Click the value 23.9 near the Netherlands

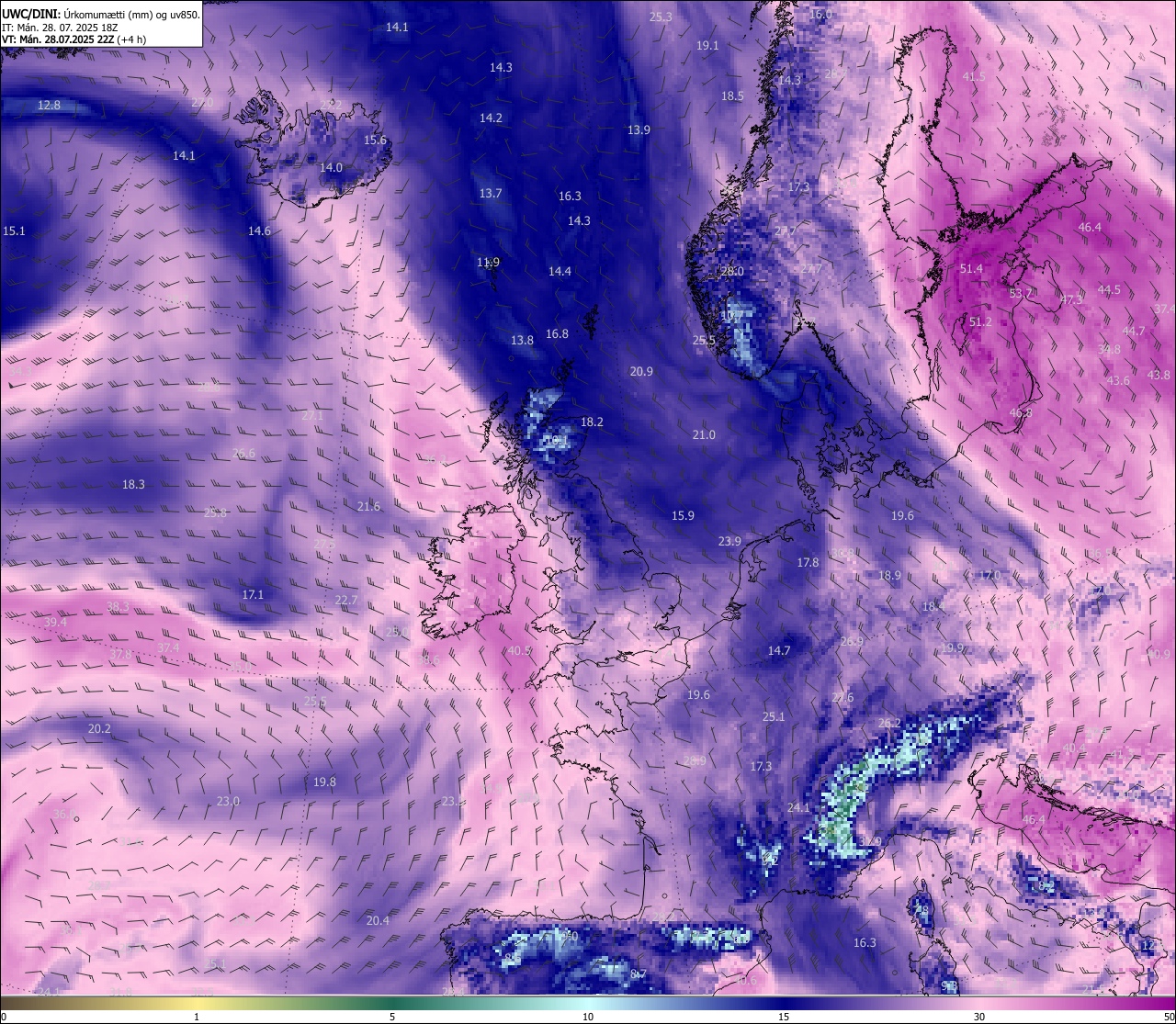pyautogui.click(x=729, y=542)
